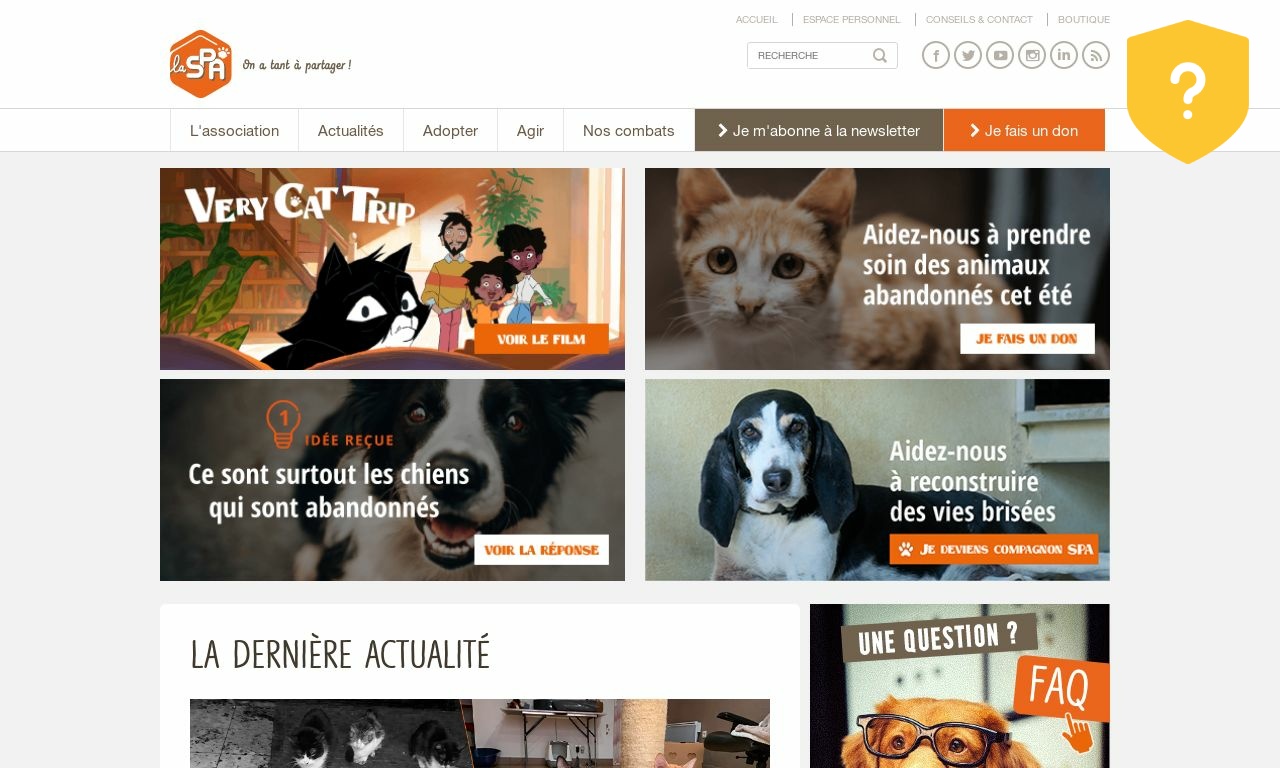Viewport: 1280px width, 768px height.
Task: Open the LinkedIn social icon
Action: coord(1064,55)
